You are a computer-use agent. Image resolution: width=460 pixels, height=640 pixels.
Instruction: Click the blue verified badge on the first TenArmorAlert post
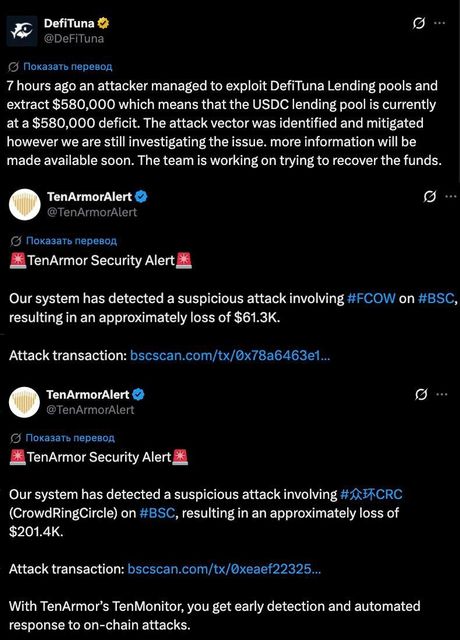click(x=141, y=197)
